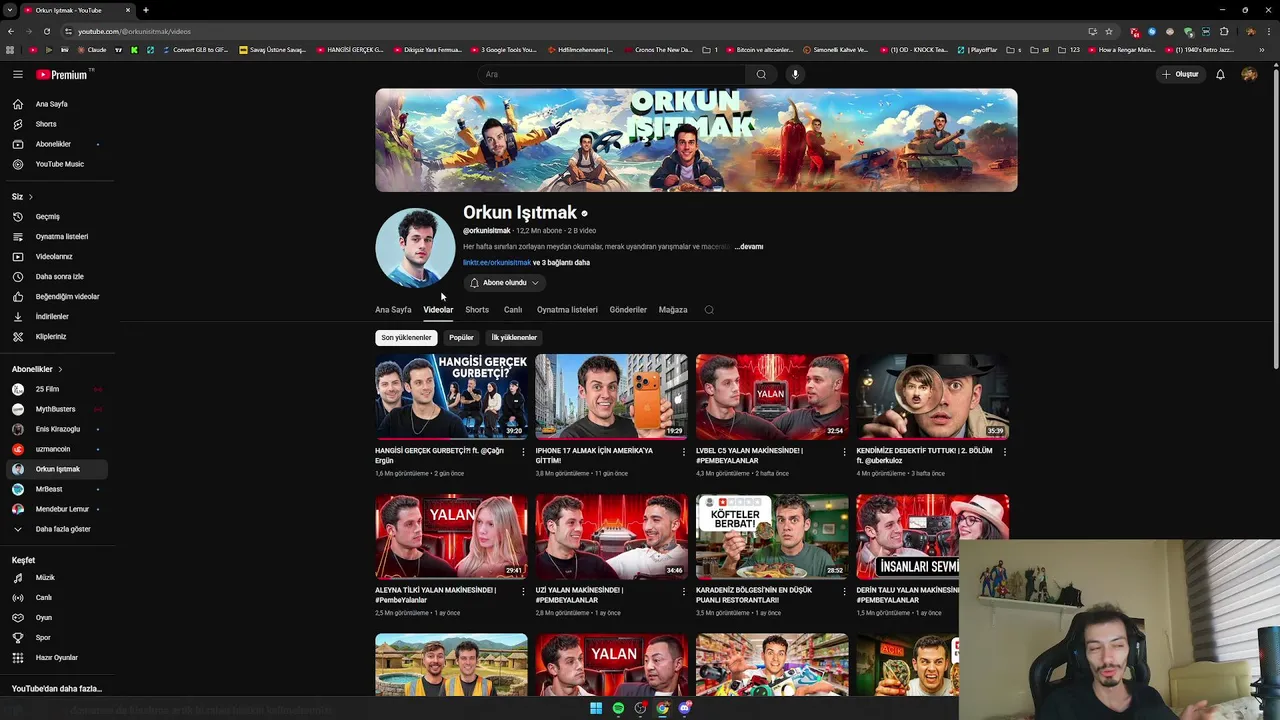Image resolution: width=1280 pixels, height=720 pixels.
Task: Click Windows Start button in taskbar
Action: (x=596, y=708)
